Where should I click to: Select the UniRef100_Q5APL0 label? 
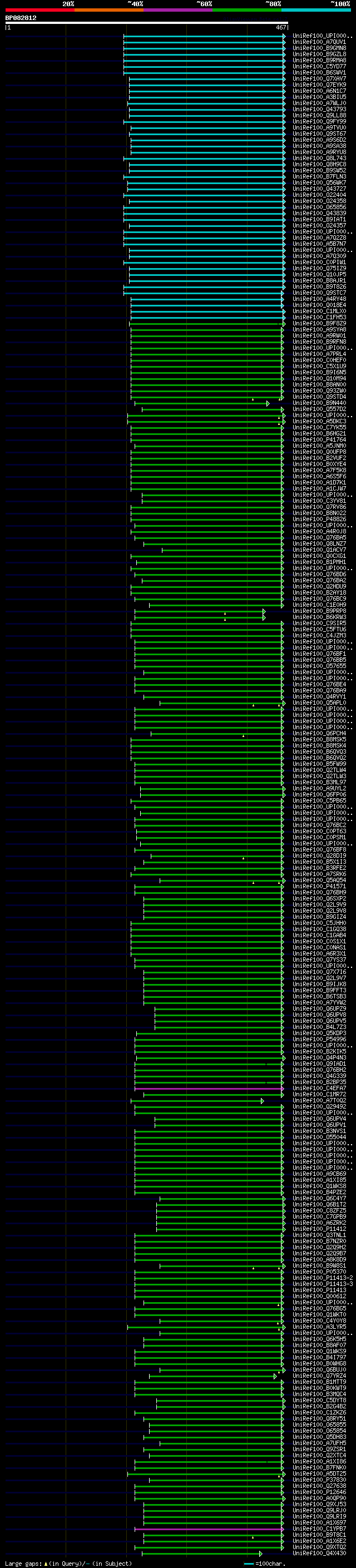319,703
